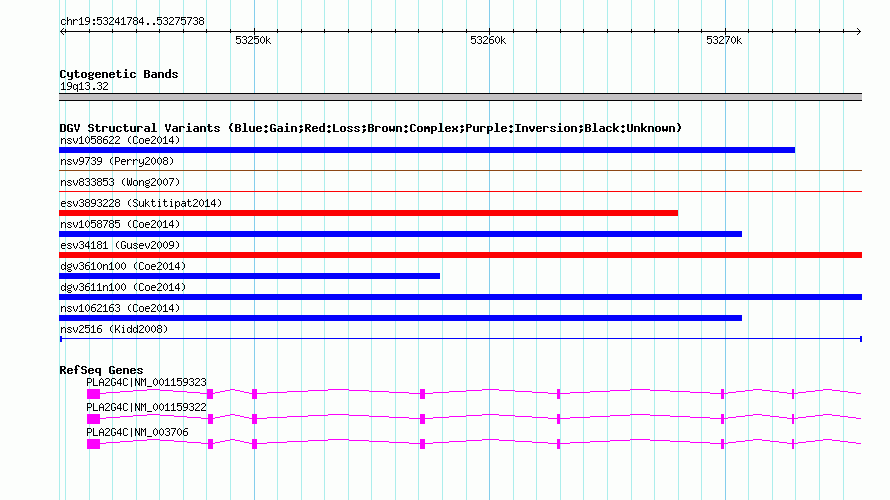Click the dgv3610n100 (Coe2014) label
The height and width of the screenshot is (500, 890).
point(123,266)
